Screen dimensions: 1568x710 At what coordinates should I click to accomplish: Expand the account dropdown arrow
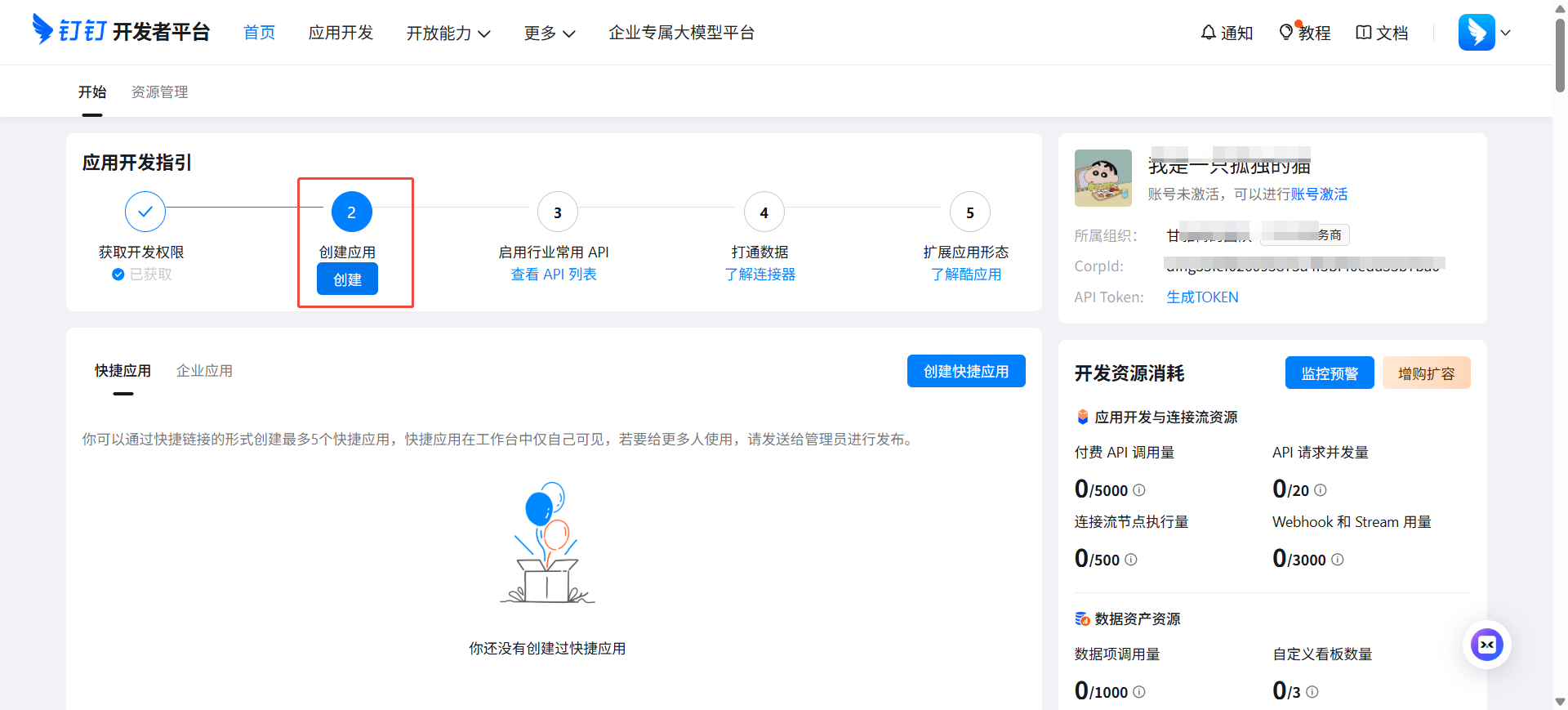pyautogui.click(x=1506, y=33)
